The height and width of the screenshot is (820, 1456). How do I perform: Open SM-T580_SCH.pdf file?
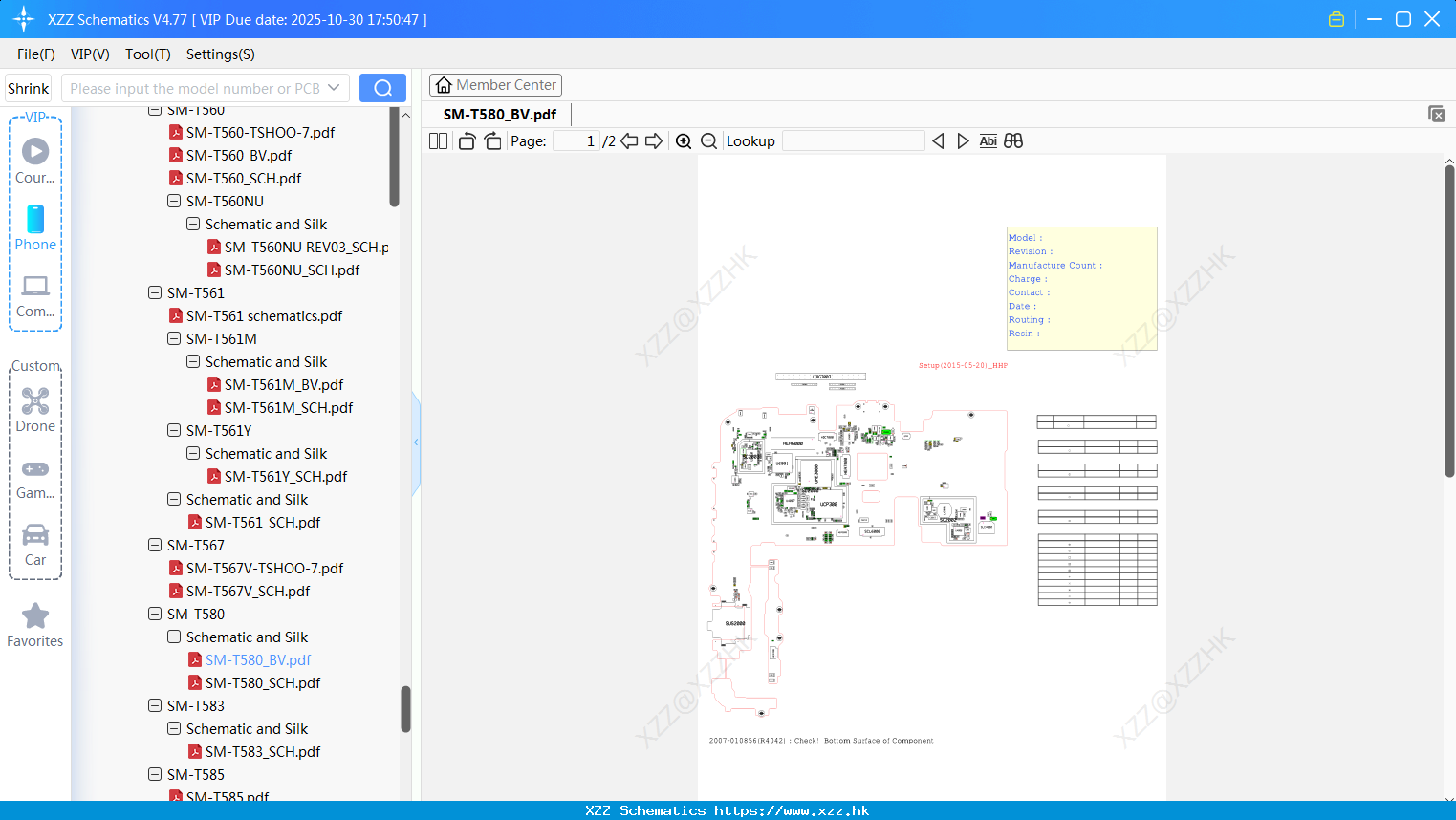click(x=263, y=682)
